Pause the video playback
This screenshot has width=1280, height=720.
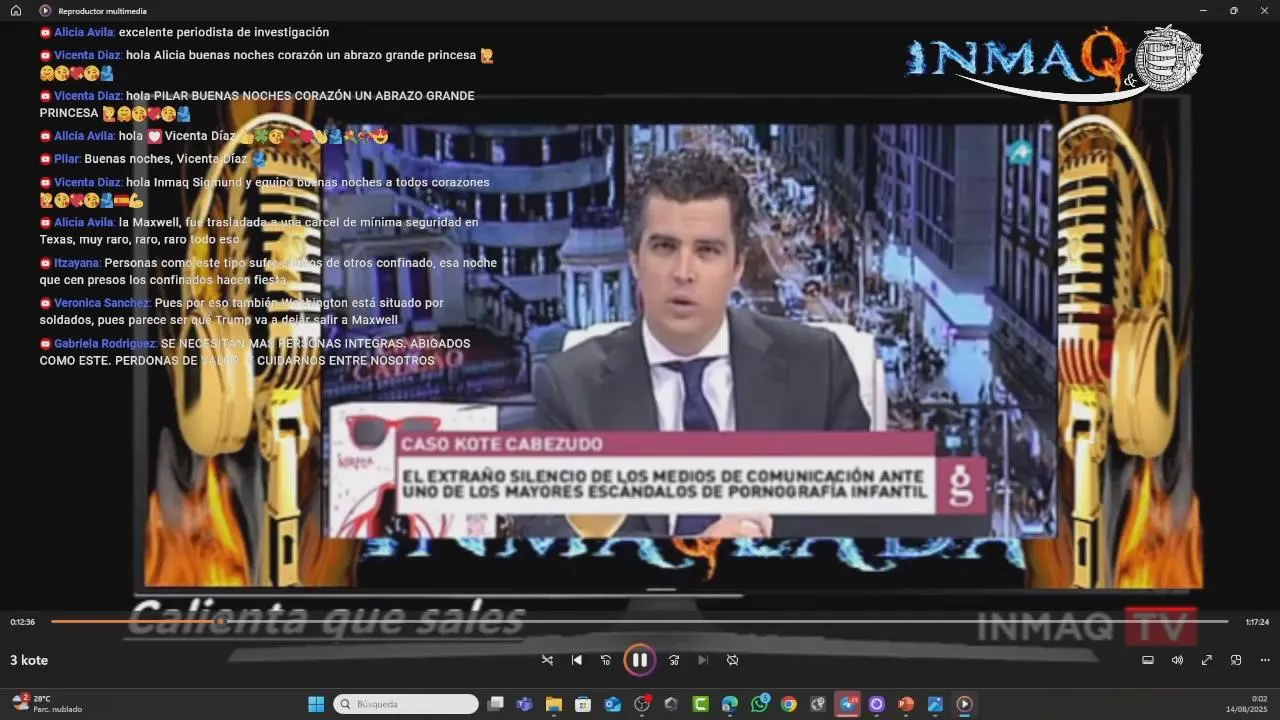pos(639,660)
